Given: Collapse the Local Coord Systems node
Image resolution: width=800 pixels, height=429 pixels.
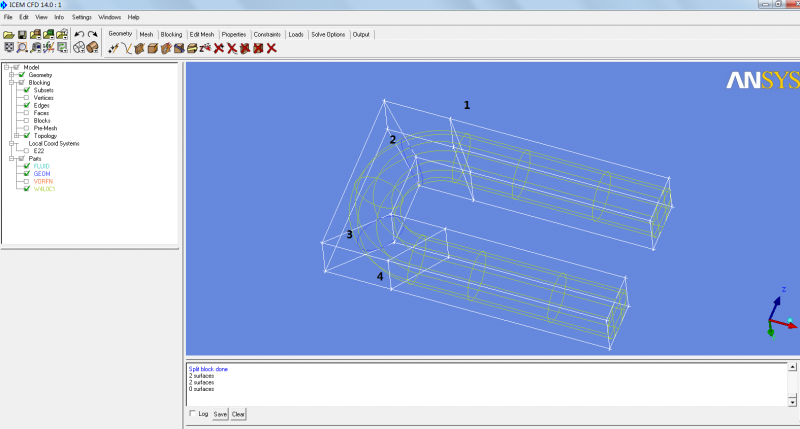Looking at the screenshot, I should pyautogui.click(x=11, y=143).
